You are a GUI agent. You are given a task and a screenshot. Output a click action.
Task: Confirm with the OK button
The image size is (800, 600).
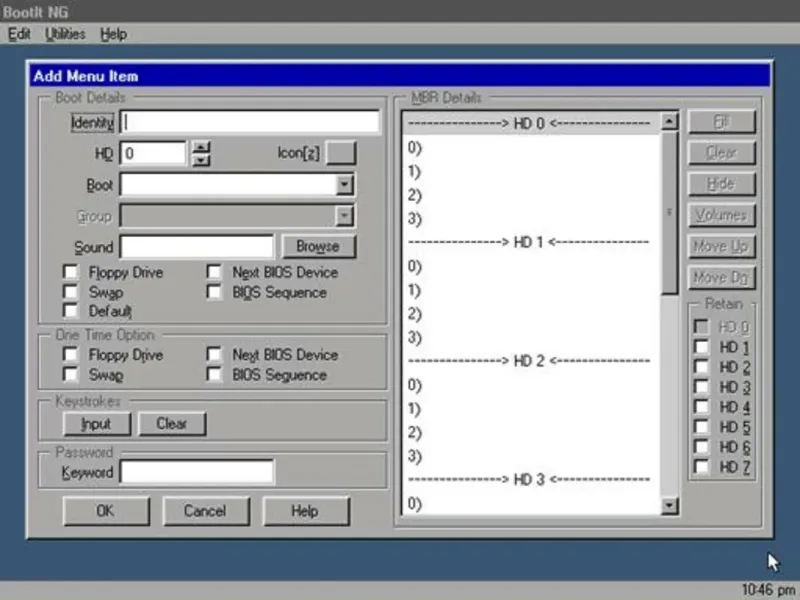point(106,511)
